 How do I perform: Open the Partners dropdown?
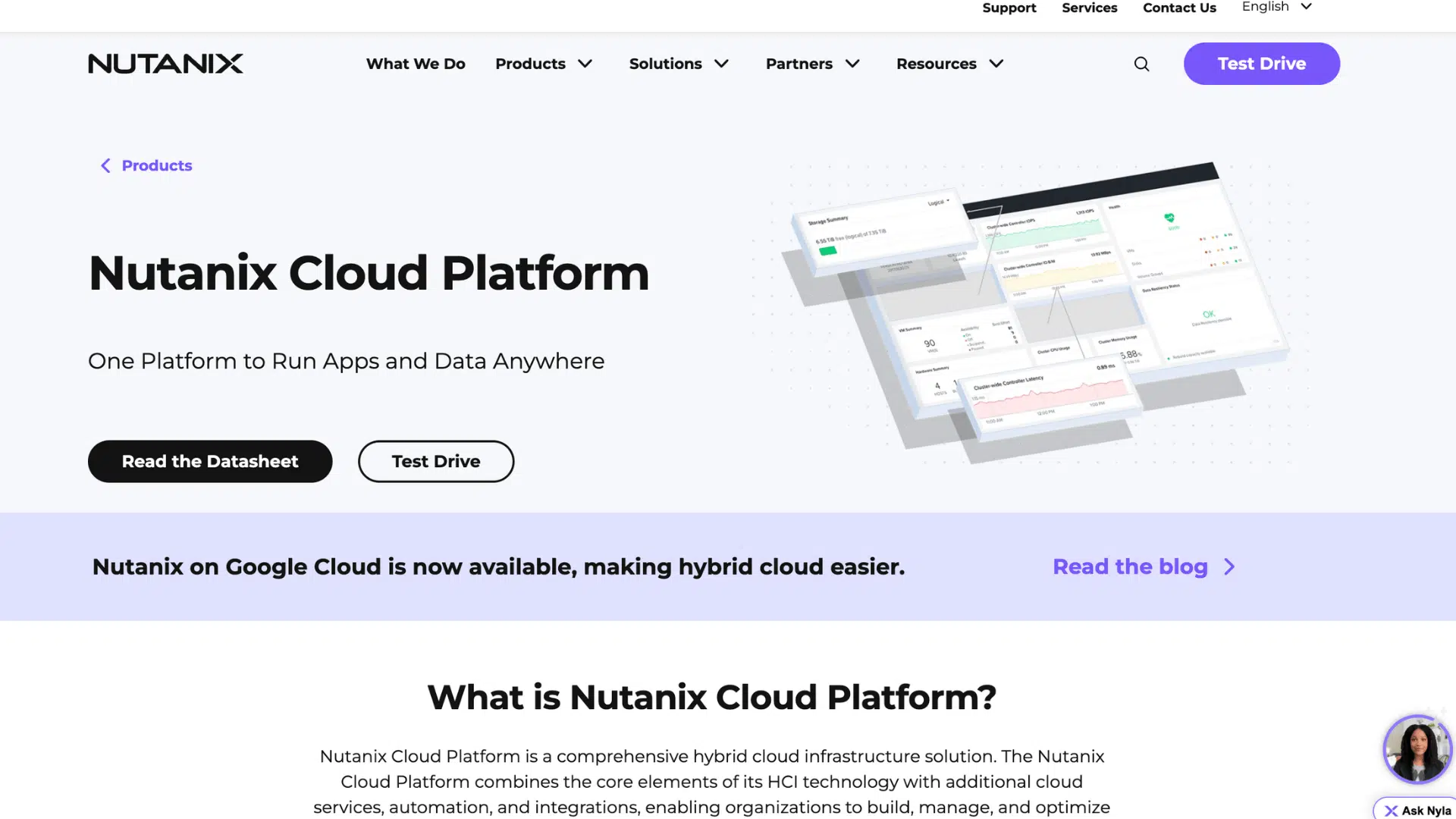click(812, 64)
